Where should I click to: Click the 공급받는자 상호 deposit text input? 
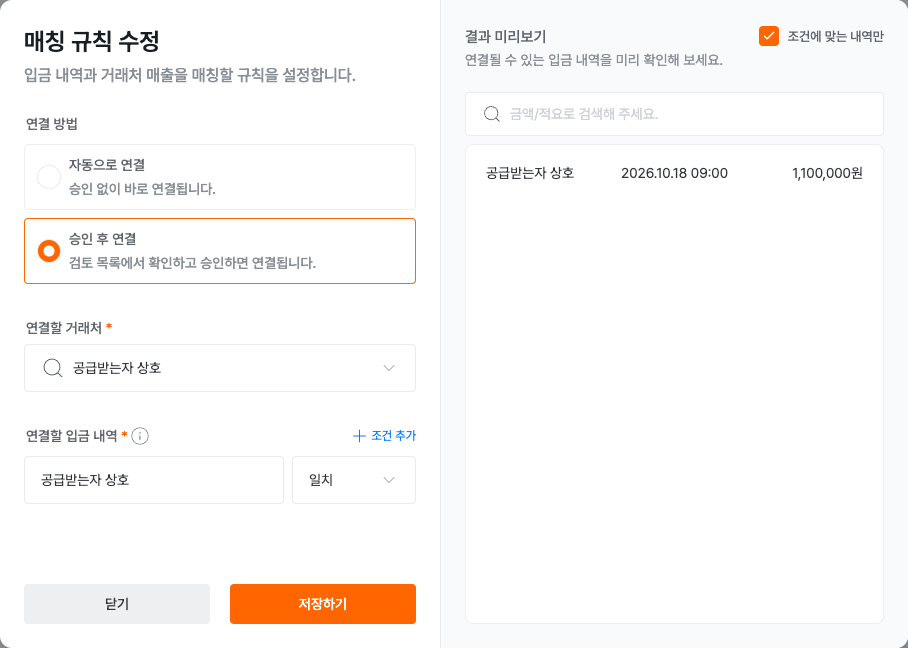click(154, 480)
